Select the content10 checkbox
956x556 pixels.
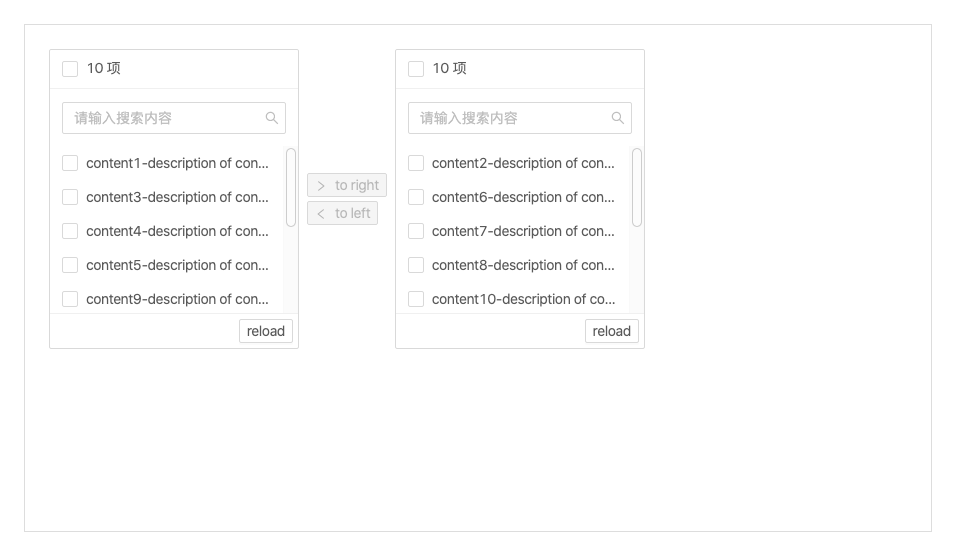(x=416, y=299)
